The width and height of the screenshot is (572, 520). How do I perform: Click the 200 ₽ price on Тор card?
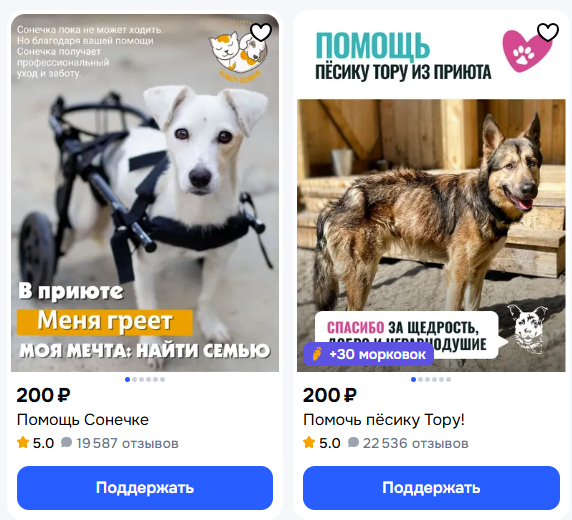pyautogui.click(x=330, y=395)
